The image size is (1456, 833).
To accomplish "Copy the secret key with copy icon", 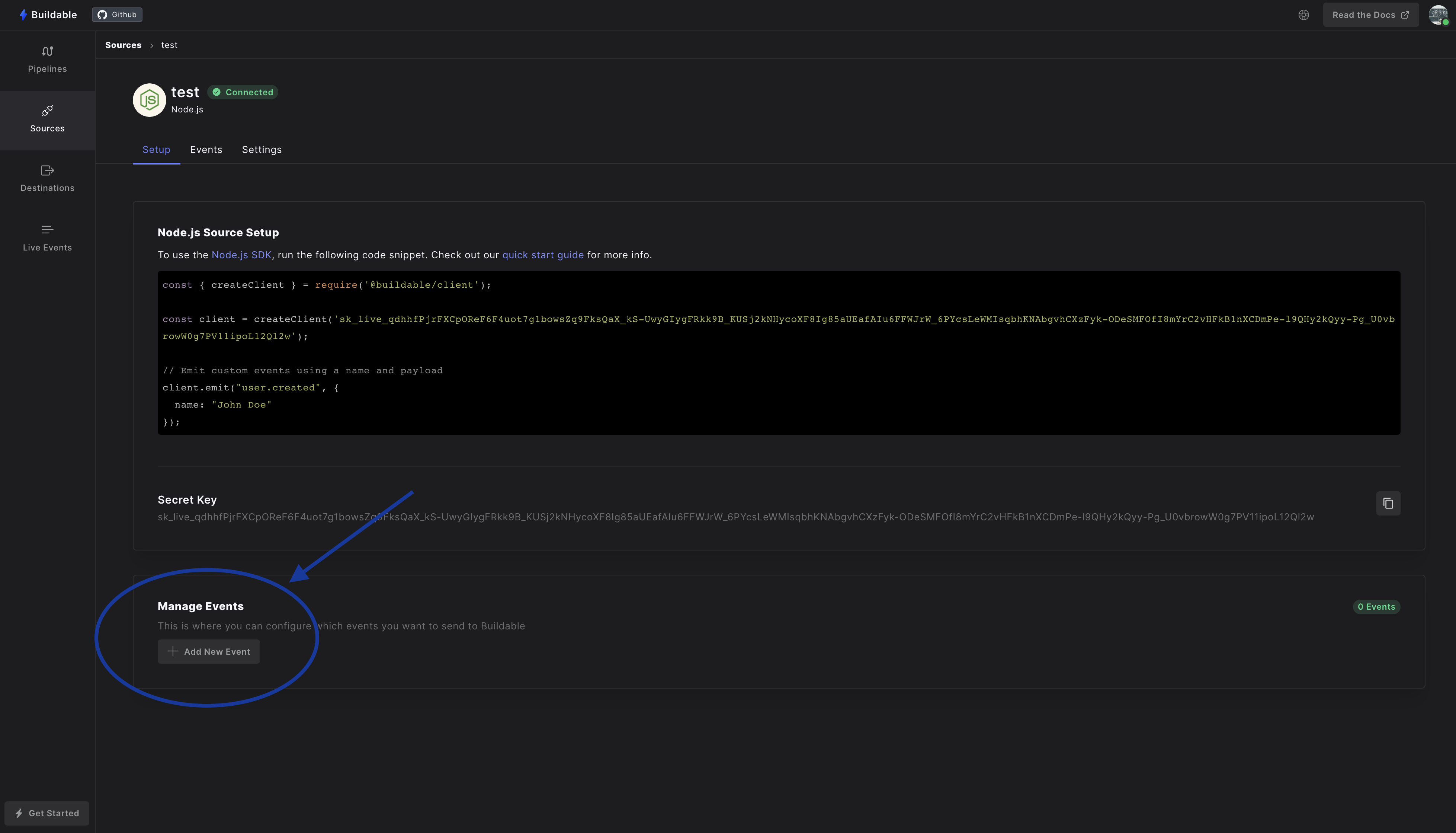I will pos(1388,504).
